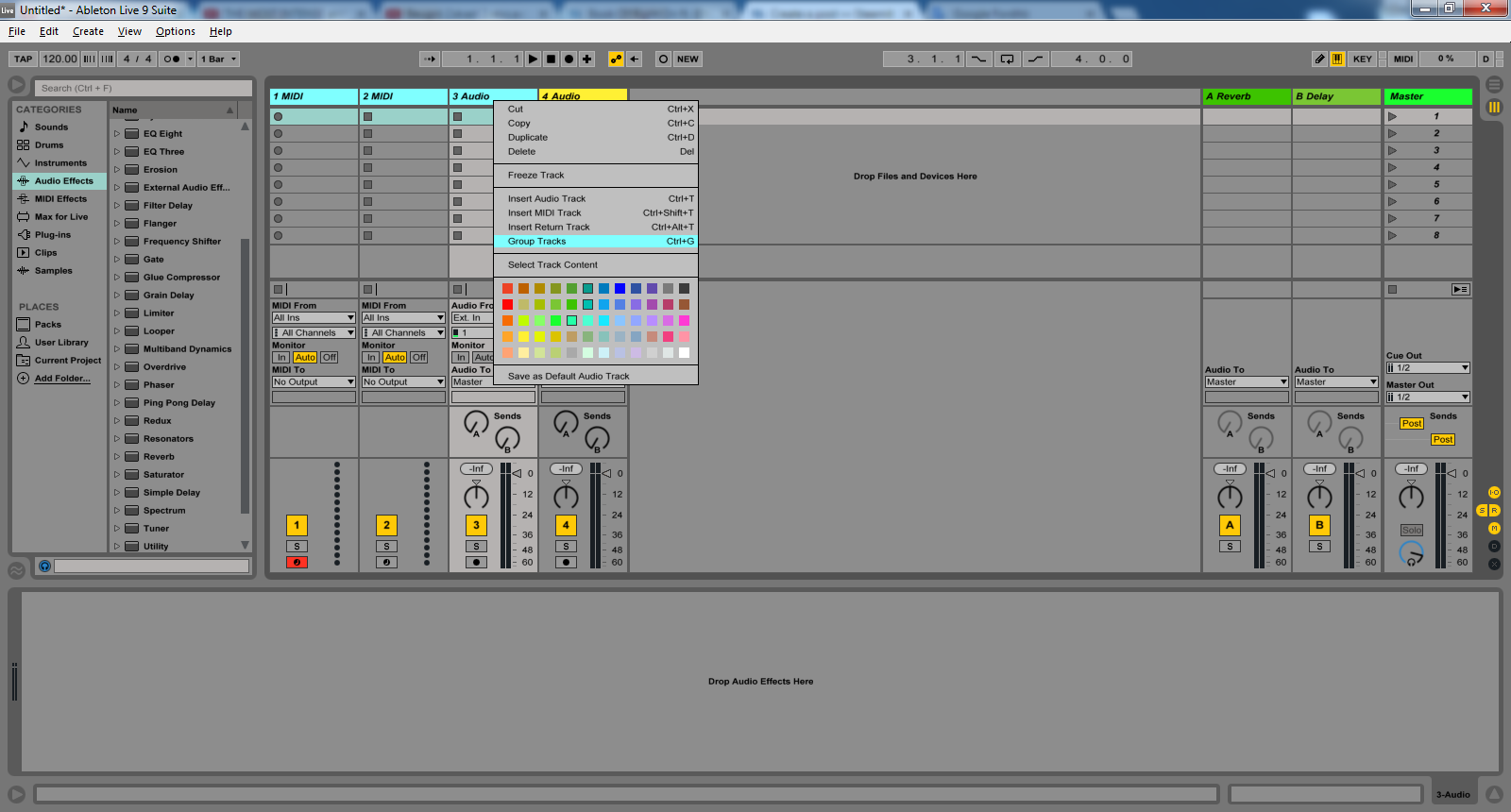Screen dimensions: 1511x812
Task: Click the tempo 120.00 field
Action: (59, 59)
